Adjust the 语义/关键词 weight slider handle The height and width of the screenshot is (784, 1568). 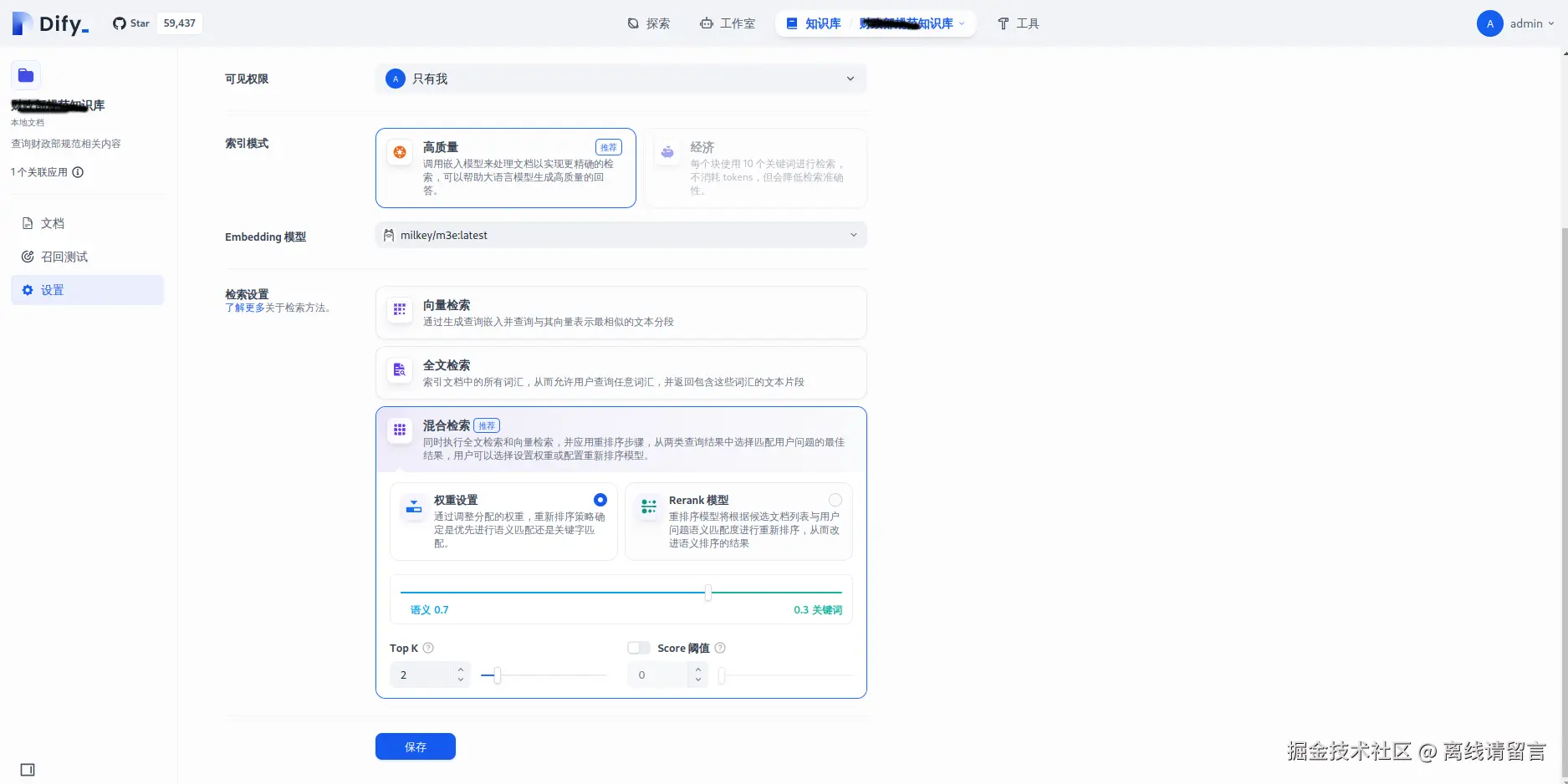(708, 593)
